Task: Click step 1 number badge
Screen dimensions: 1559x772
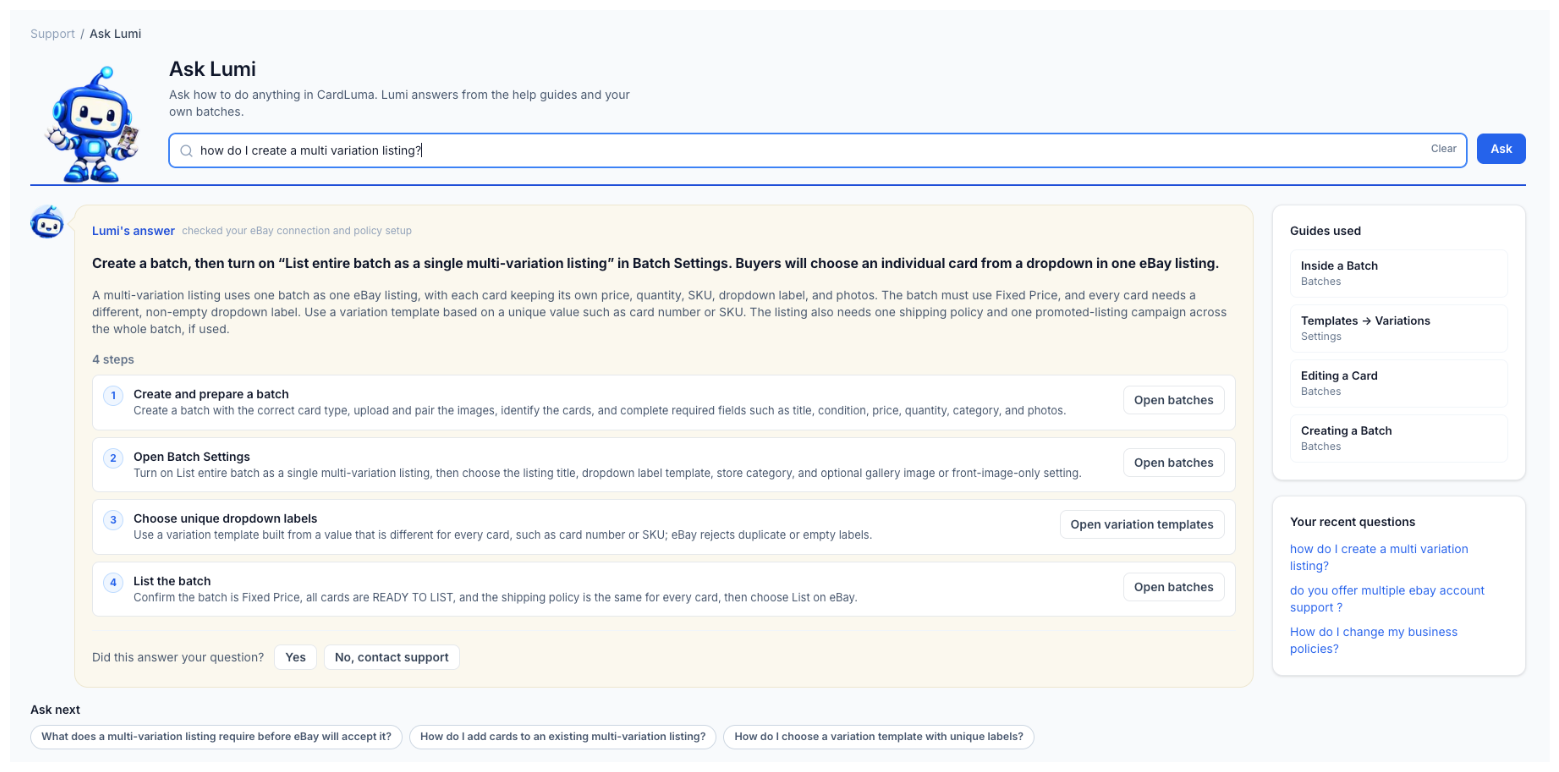Action: (x=113, y=396)
